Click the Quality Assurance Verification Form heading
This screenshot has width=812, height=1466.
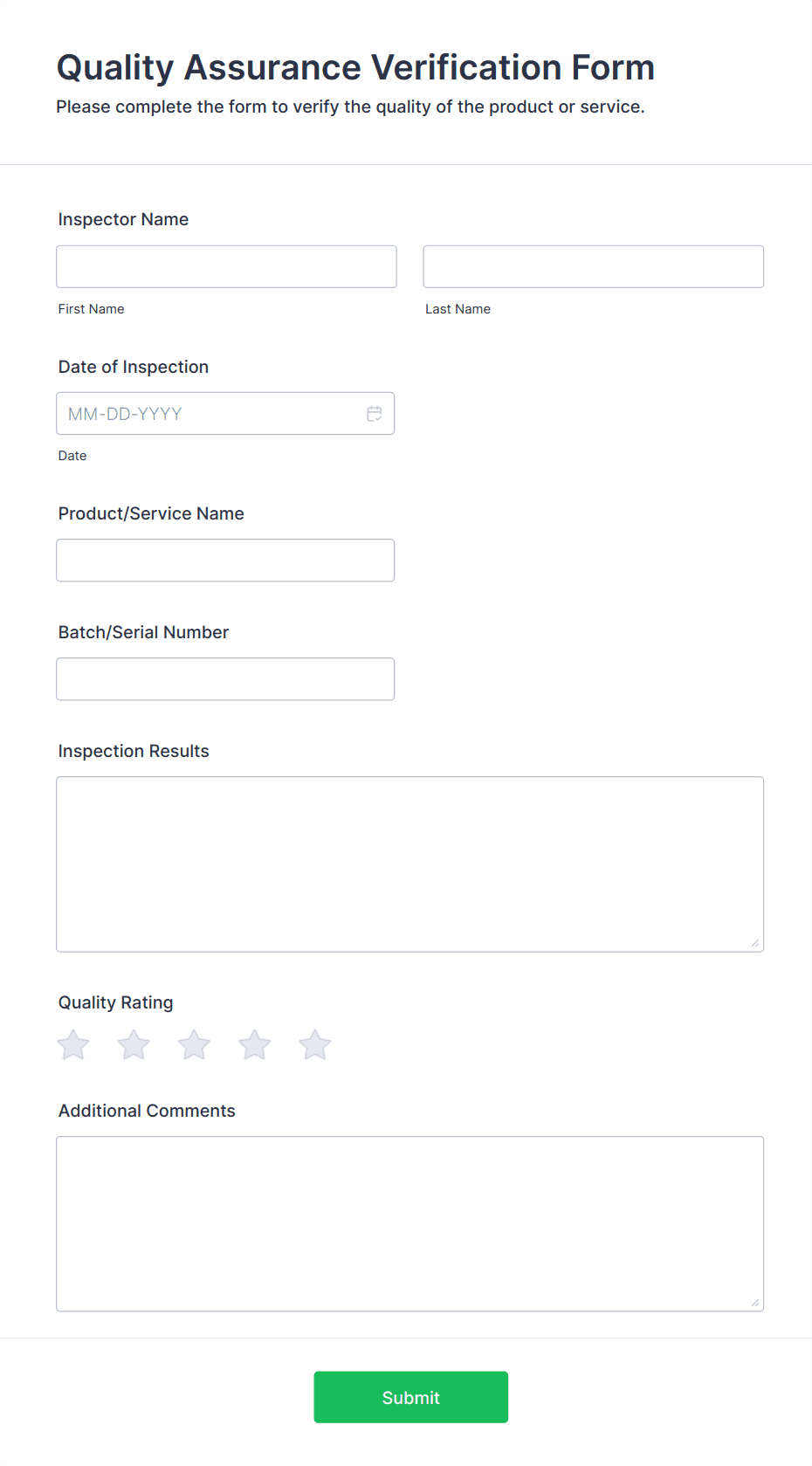coord(355,67)
